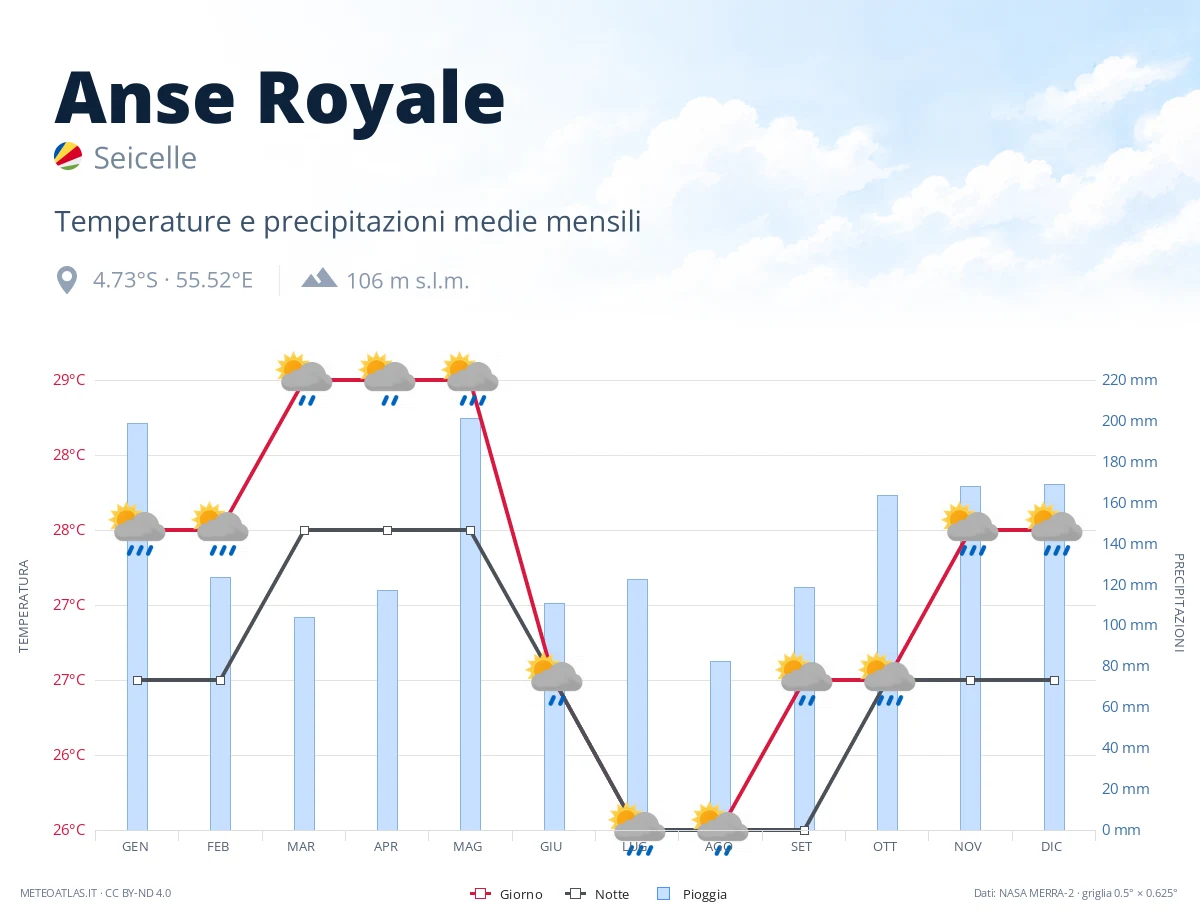1200x920 pixels.
Task: Click the May weather icon
Action: (x=471, y=379)
